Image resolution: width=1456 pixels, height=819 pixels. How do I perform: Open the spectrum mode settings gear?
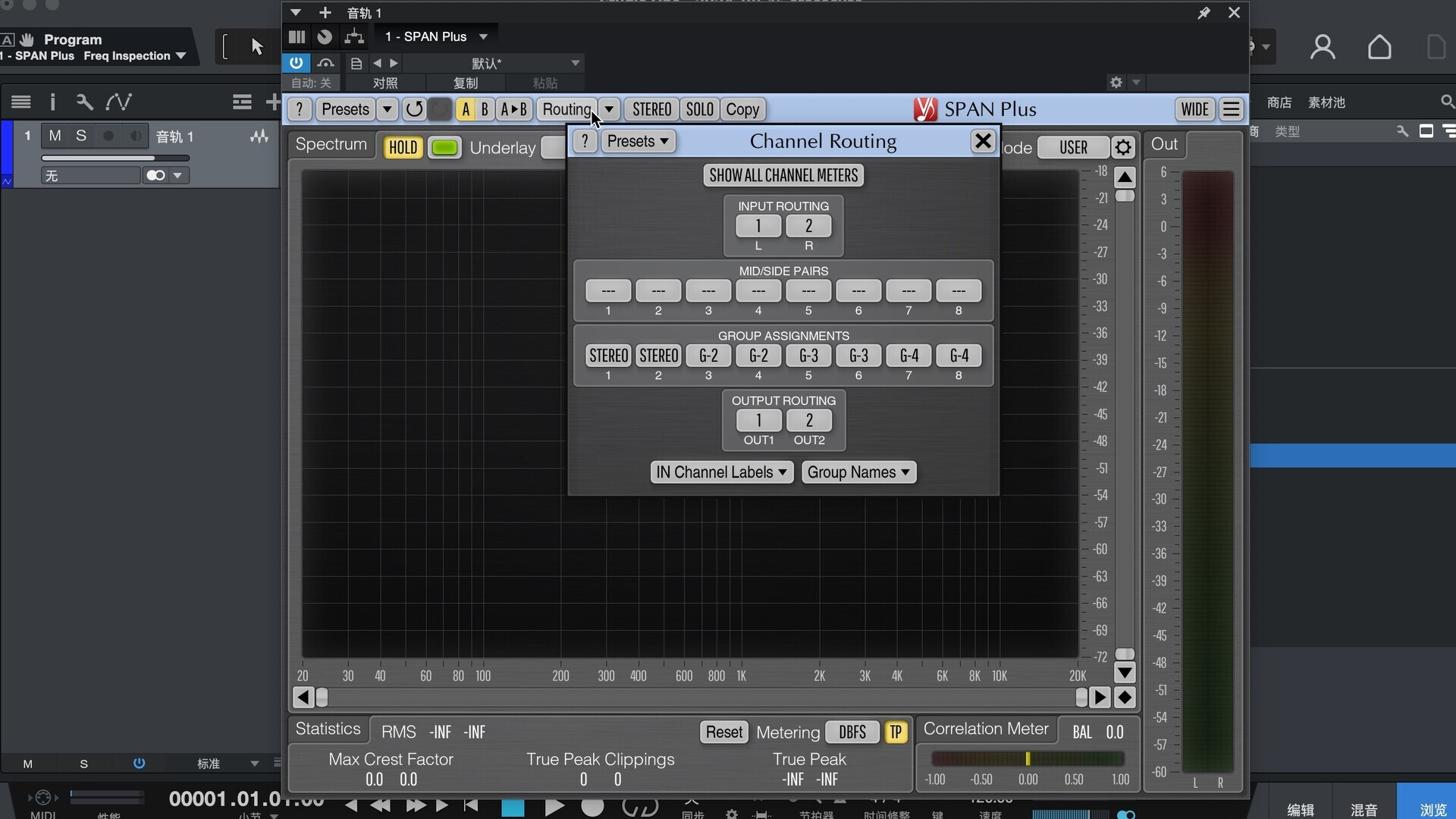point(1123,147)
